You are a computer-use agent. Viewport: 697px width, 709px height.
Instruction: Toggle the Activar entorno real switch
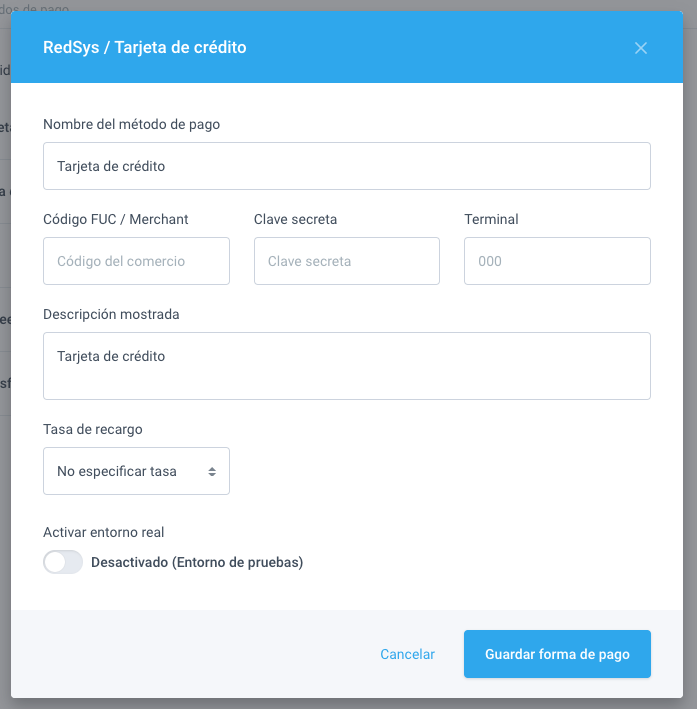[x=63, y=562]
